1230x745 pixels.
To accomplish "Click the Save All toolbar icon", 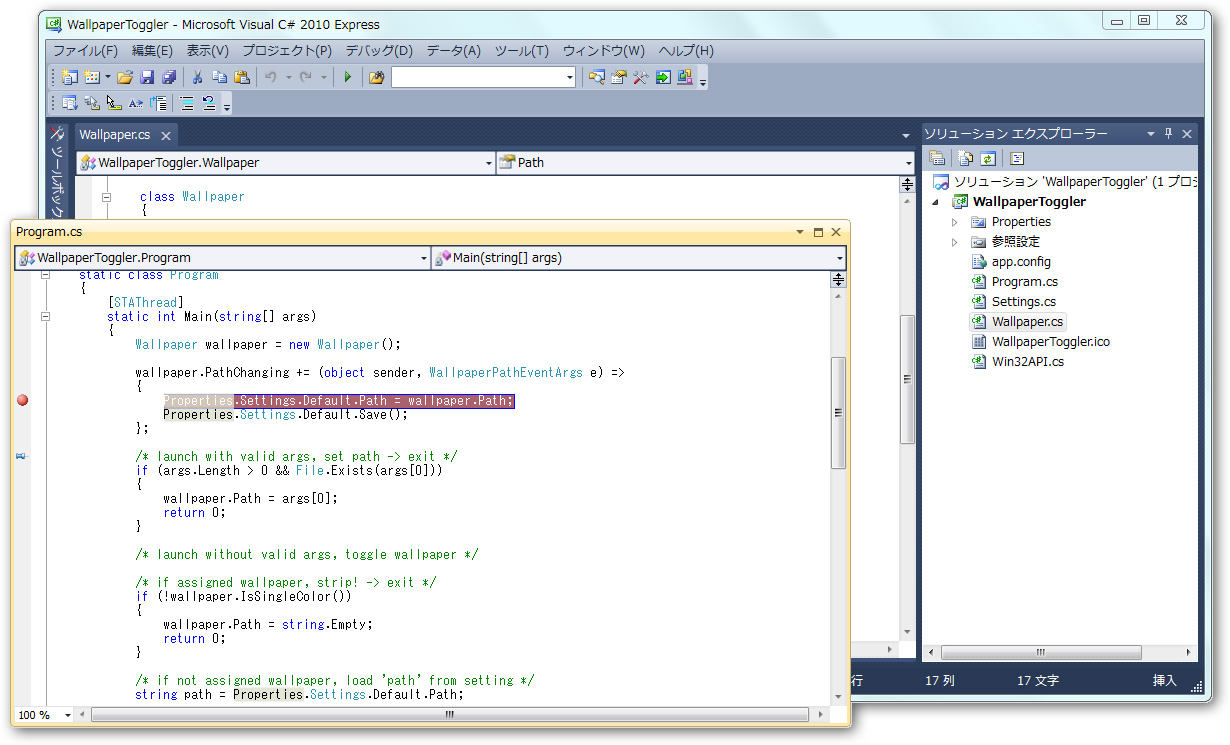I will 168,77.
